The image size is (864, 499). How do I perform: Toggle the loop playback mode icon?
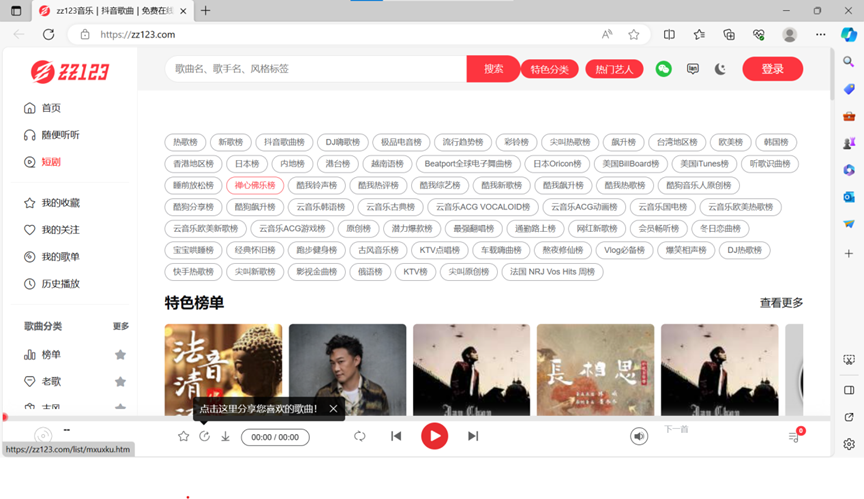[360, 436]
